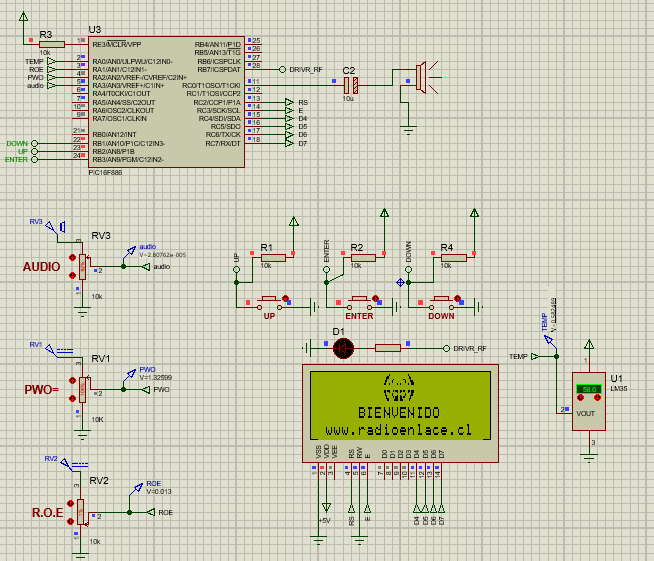Select the UP terminal at pin 23

point(35,151)
